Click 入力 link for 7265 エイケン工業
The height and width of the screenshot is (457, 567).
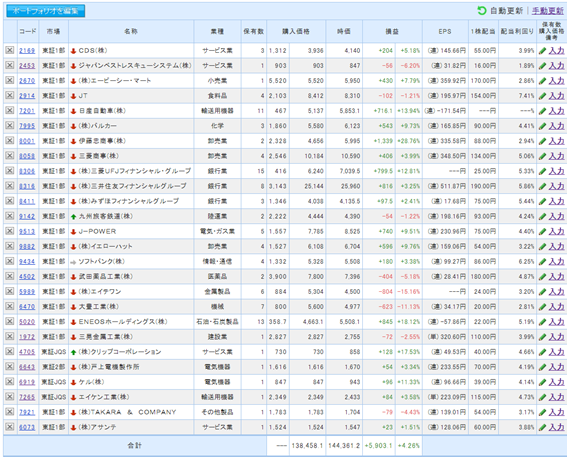pyautogui.click(x=556, y=397)
